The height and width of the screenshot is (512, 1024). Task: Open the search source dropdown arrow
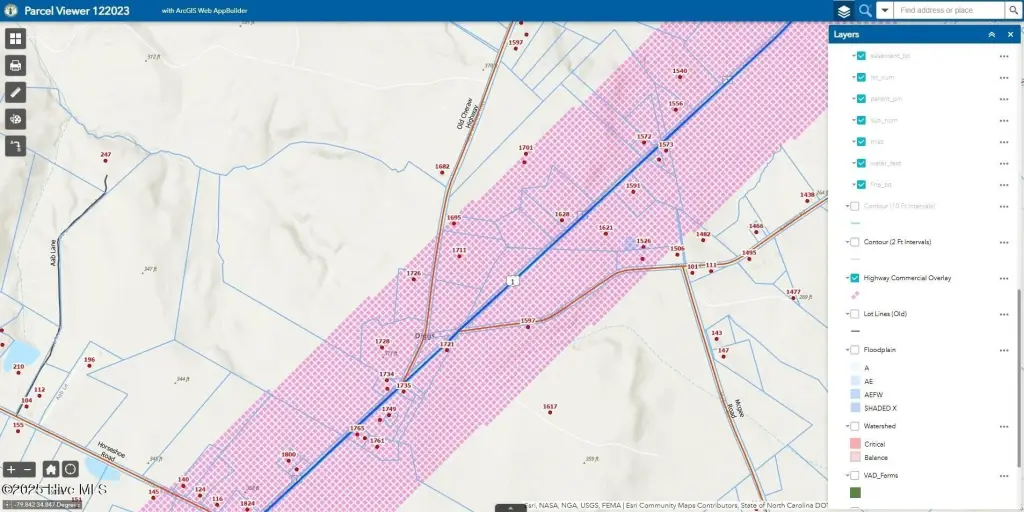[x=884, y=11]
